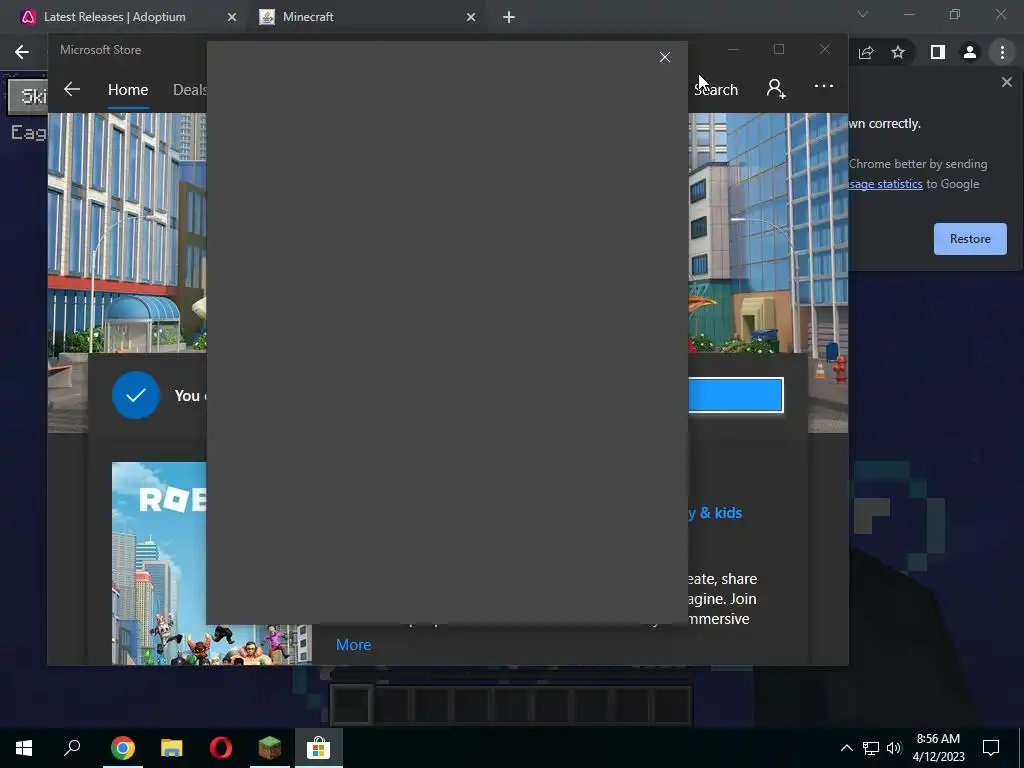Close the gray dialog overlay in Microsoft Store
Screen dimensions: 1024x768
[665, 57]
